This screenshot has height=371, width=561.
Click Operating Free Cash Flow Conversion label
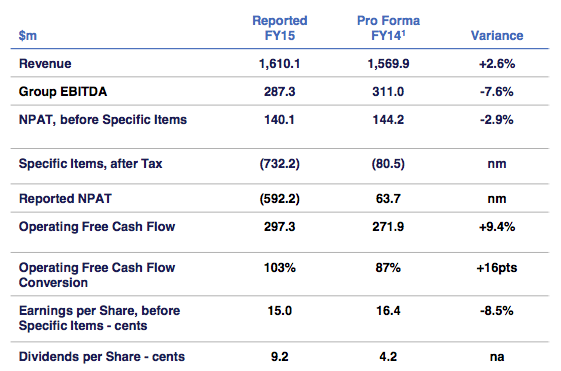click(x=97, y=275)
